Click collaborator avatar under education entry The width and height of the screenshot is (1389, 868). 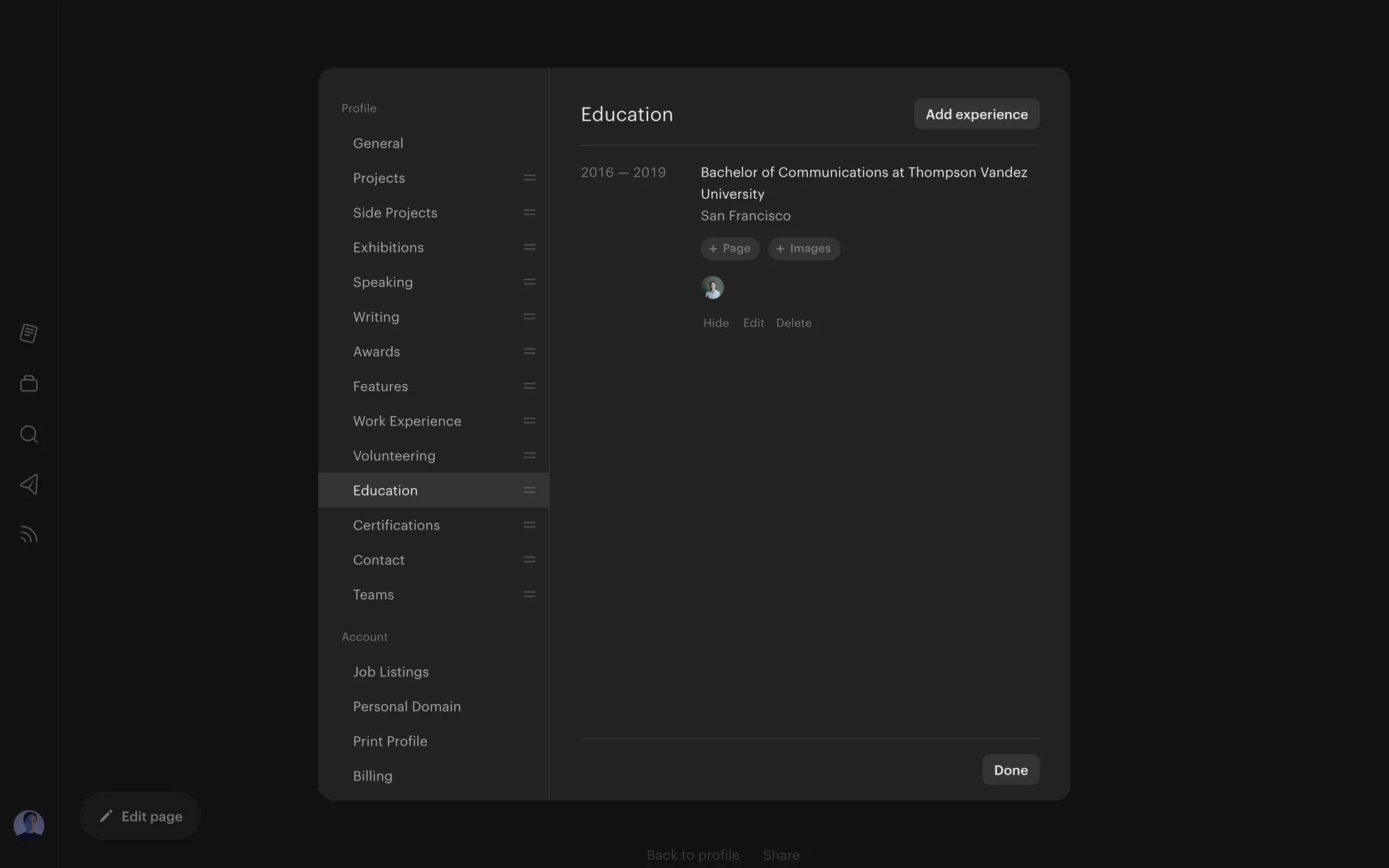pyautogui.click(x=713, y=288)
